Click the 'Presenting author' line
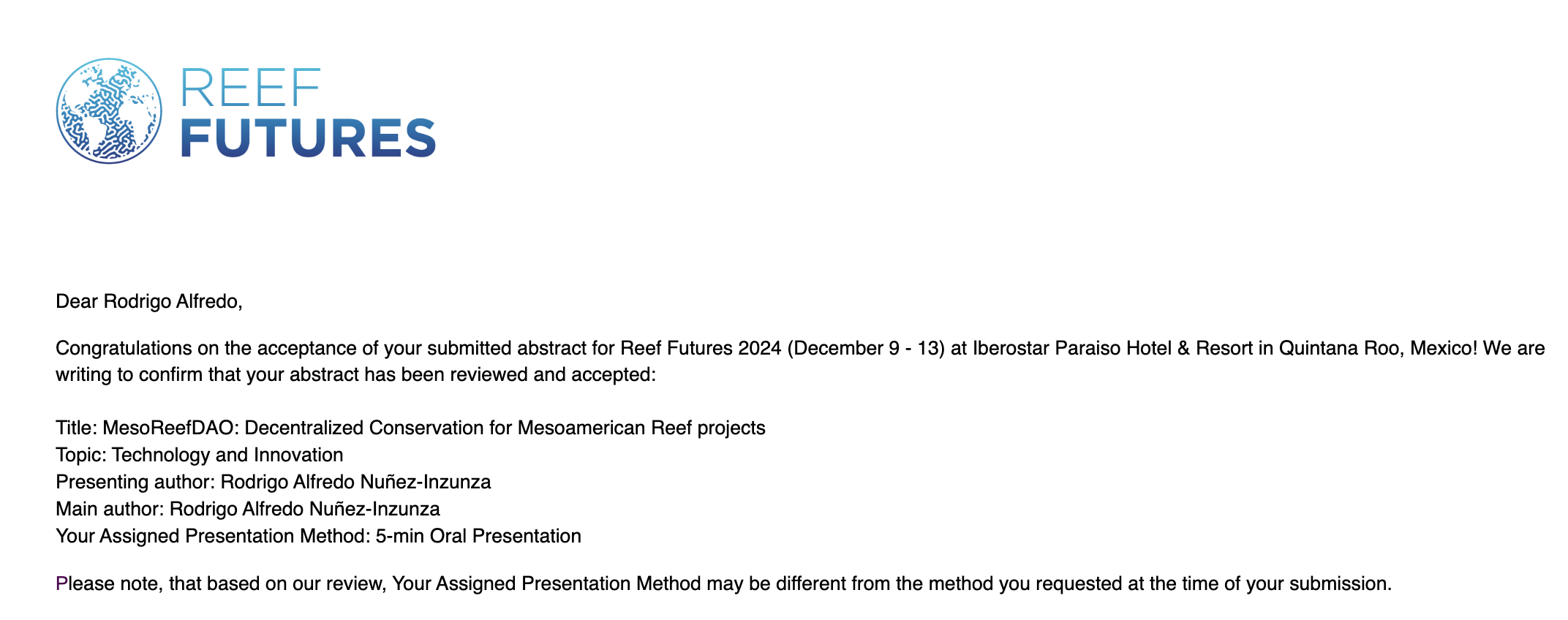This screenshot has width=1568, height=620. (273, 482)
